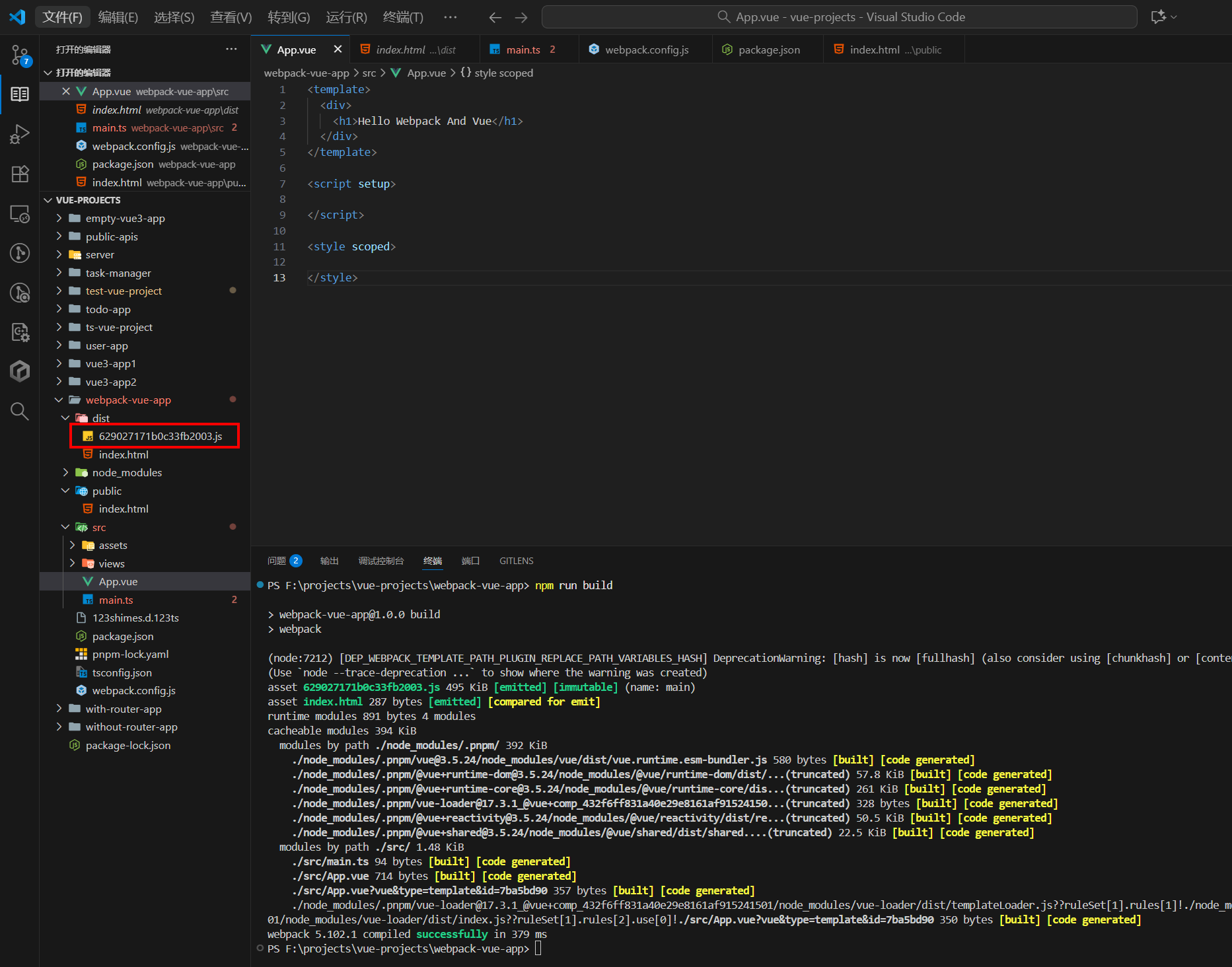
Task: Open the Source Control activity bar icon
Action: coord(20,55)
